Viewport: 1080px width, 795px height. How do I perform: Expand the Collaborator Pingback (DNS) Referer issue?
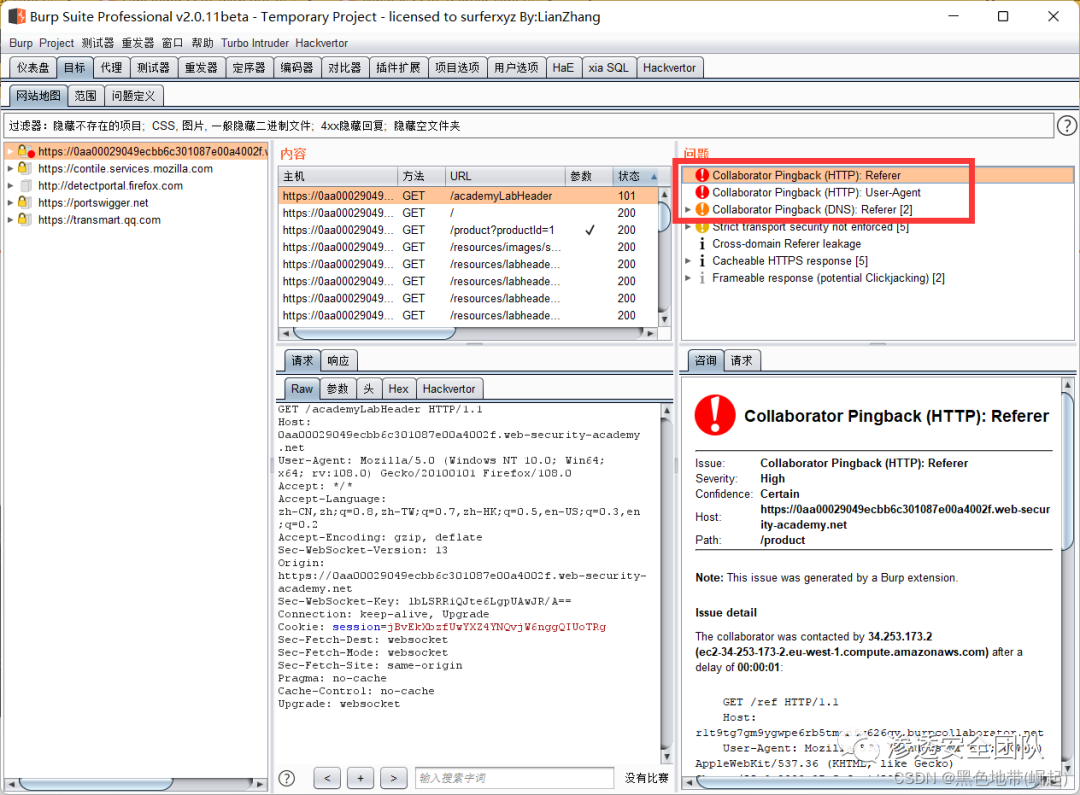tap(687, 209)
